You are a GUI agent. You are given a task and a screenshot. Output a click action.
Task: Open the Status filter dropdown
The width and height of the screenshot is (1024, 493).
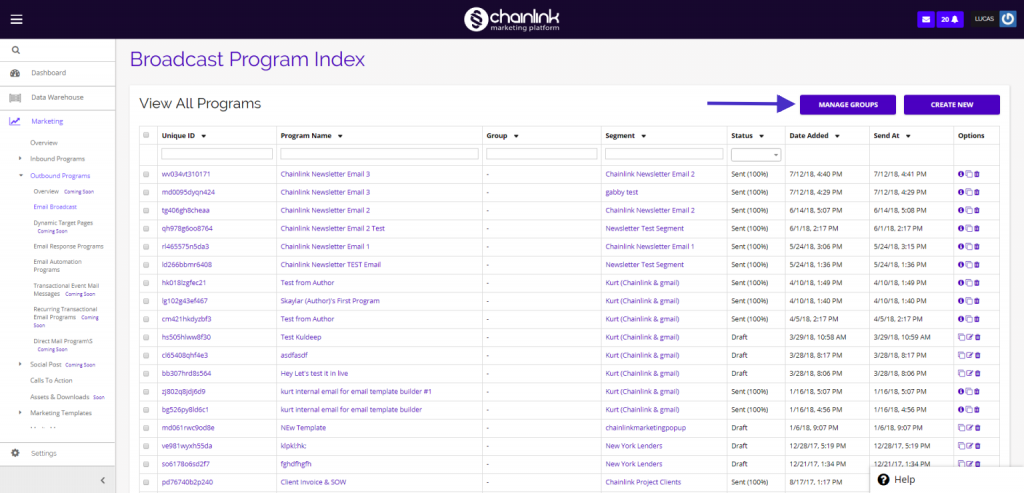coord(756,155)
